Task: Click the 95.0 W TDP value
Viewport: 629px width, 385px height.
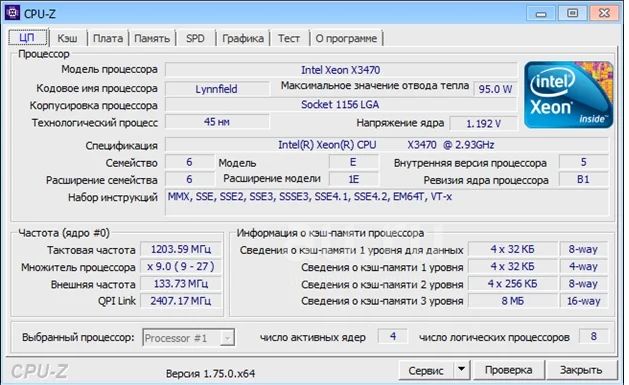Action: pyautogui.click(x=495, y=89)
